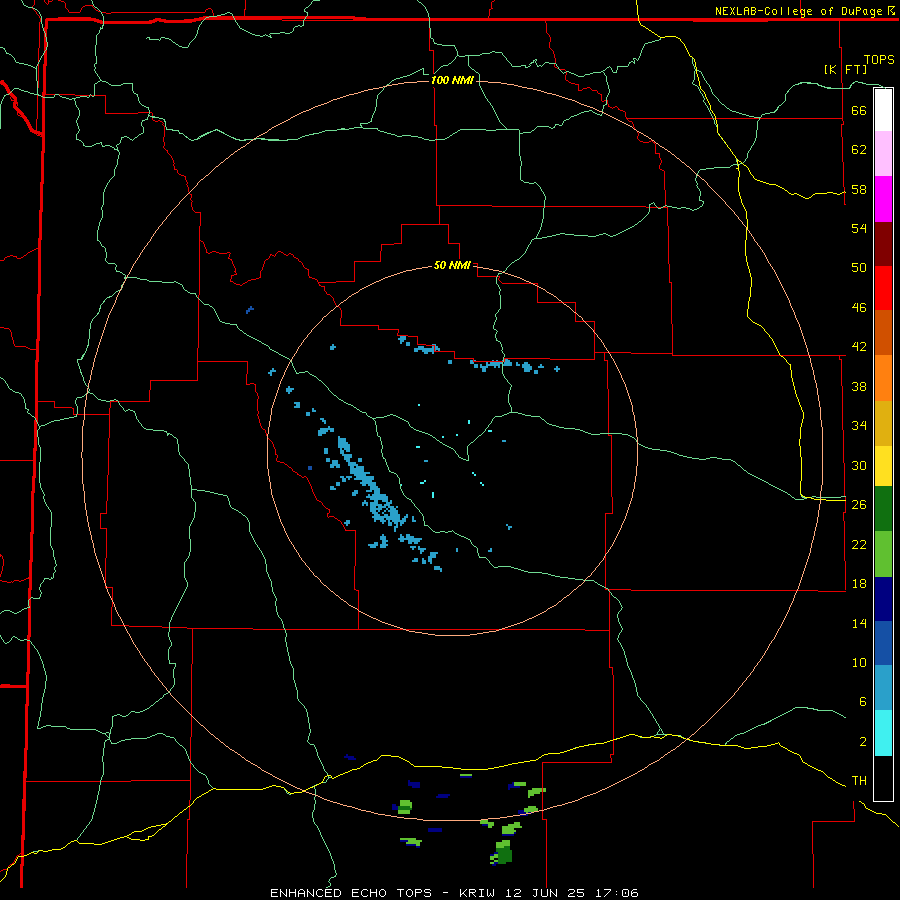Click the medium blue 14 kft legend swatch
The width and height of the screenshot is (900, 900).
pos(883,643)
